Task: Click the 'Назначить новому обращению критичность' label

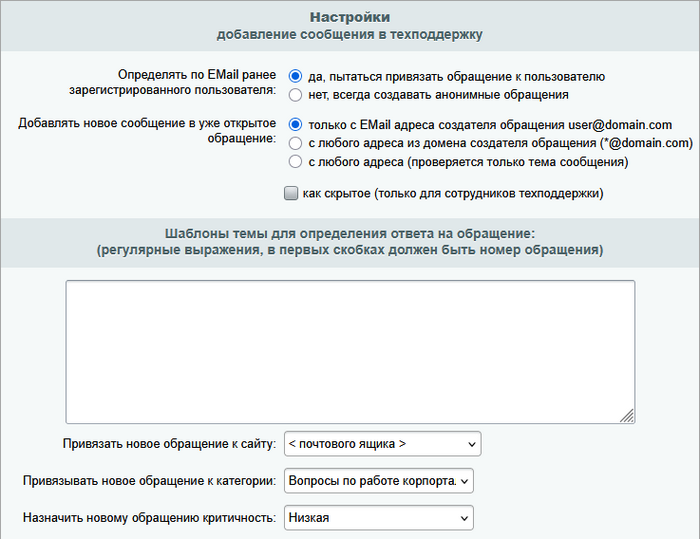Action: coord(149,518)
